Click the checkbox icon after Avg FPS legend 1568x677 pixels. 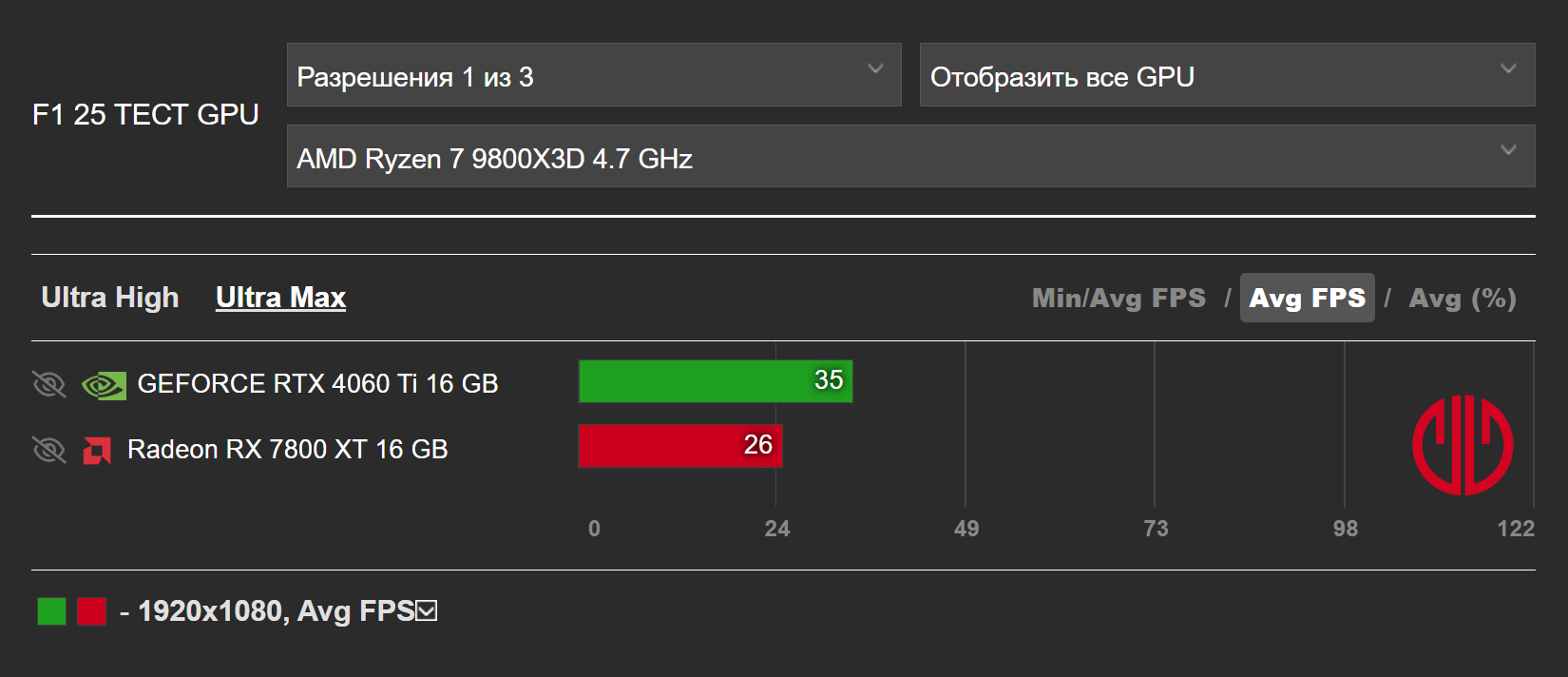click(427, 610)
